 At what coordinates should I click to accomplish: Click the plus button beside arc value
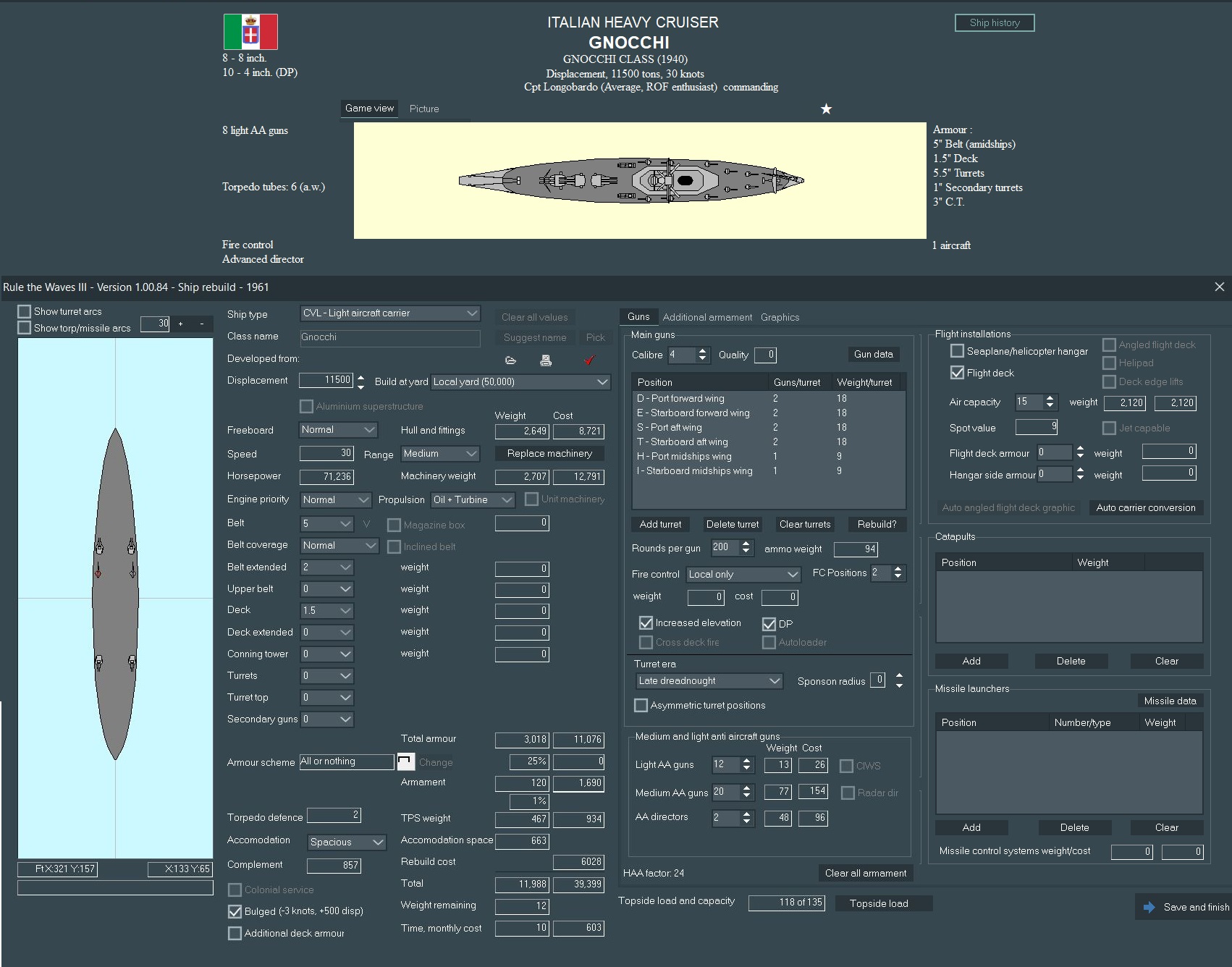click(181, 324)
